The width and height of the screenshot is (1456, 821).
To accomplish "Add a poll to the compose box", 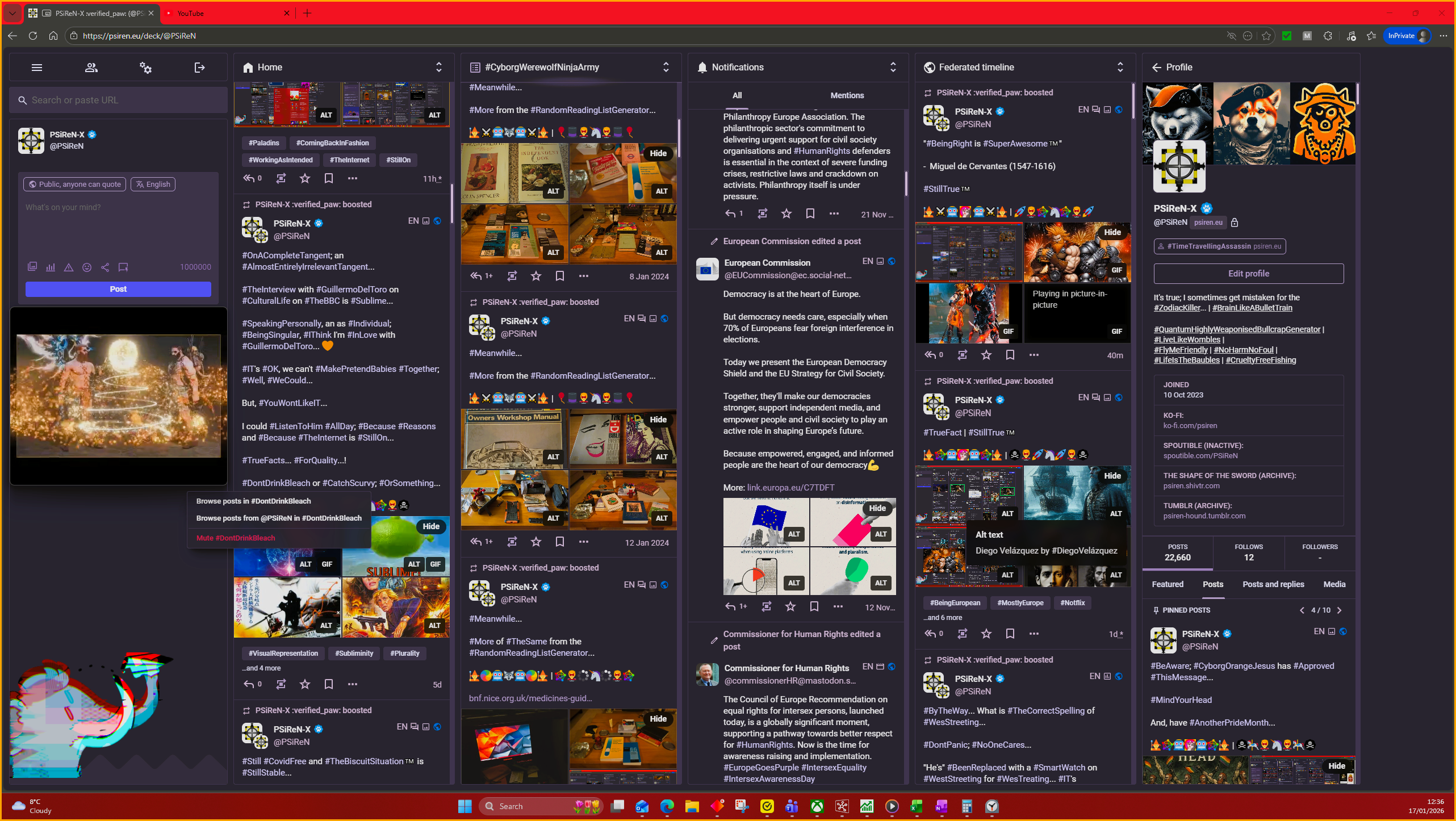I will click(x=51, y=267).
